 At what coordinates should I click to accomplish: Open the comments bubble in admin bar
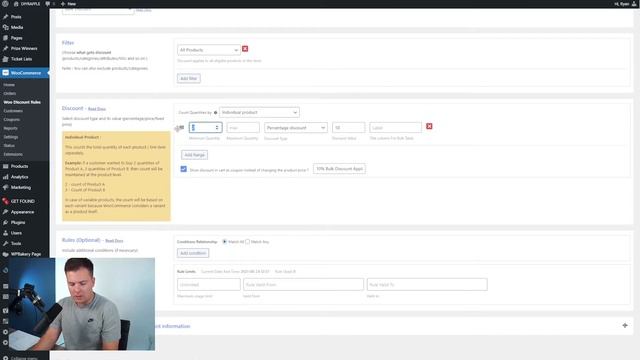click(48, 4)
